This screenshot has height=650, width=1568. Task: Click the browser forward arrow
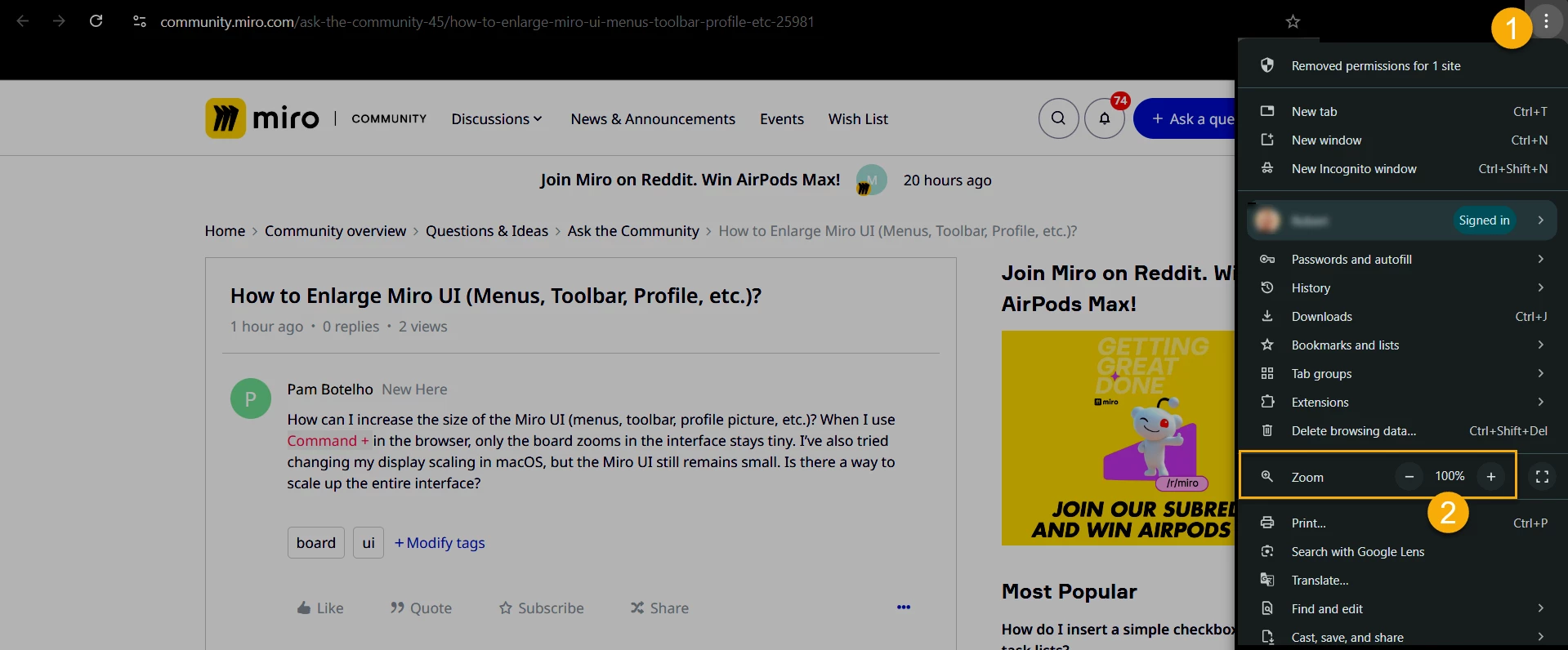coord(59,21)
